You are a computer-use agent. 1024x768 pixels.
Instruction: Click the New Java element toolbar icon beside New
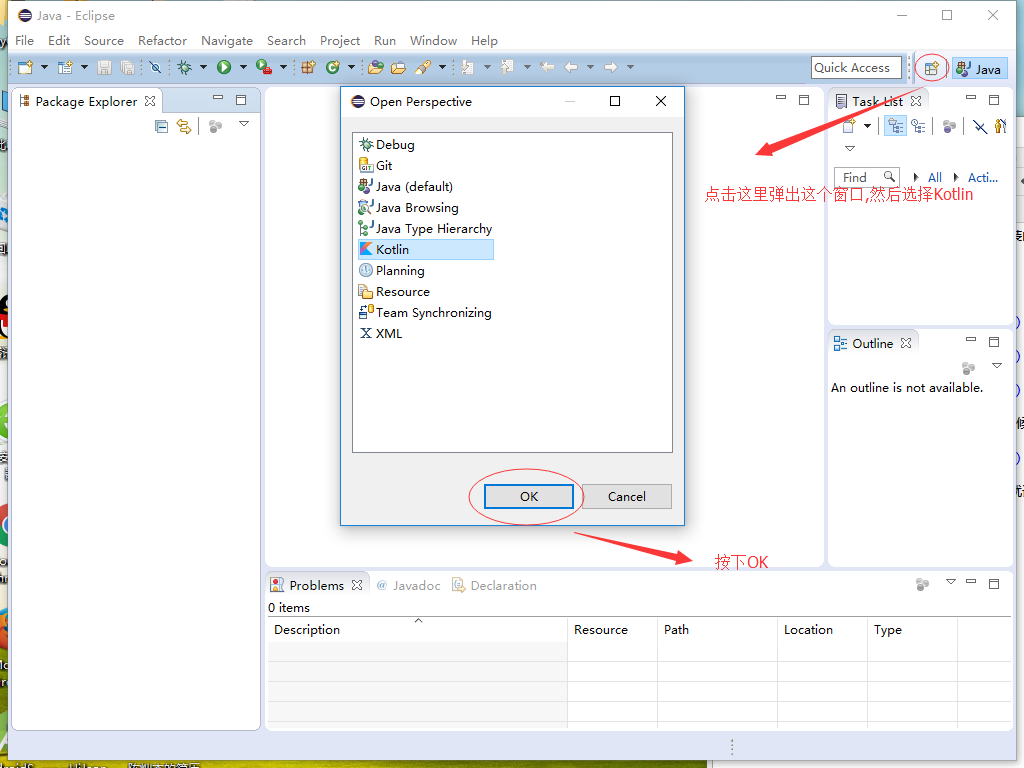(x=65, y=67)
